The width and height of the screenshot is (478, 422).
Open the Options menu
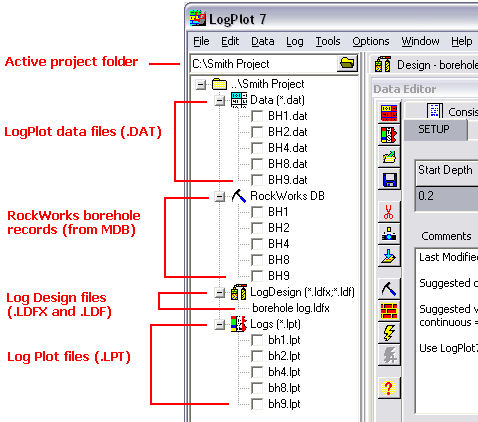tap(371, 41)
